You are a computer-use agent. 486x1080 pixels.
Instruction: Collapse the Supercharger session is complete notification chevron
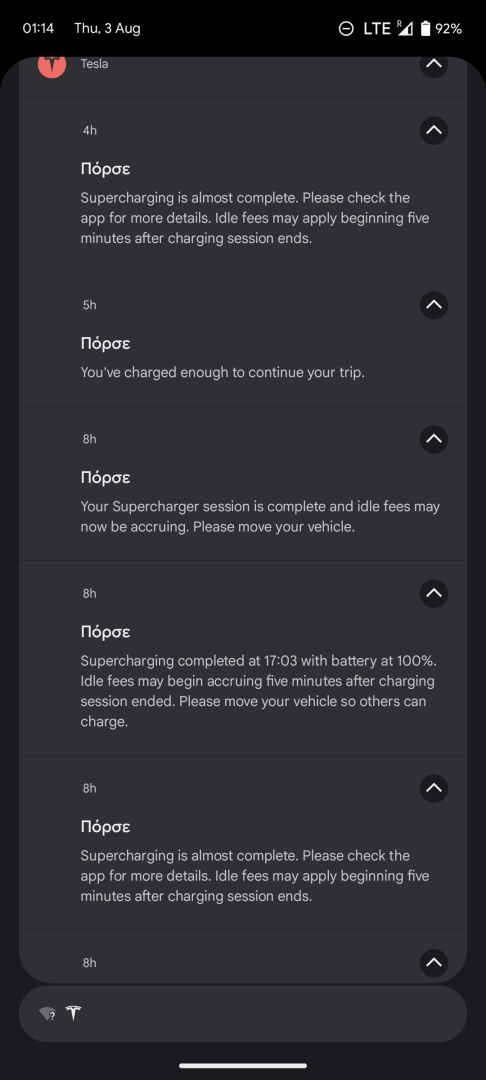coord(434,439)
